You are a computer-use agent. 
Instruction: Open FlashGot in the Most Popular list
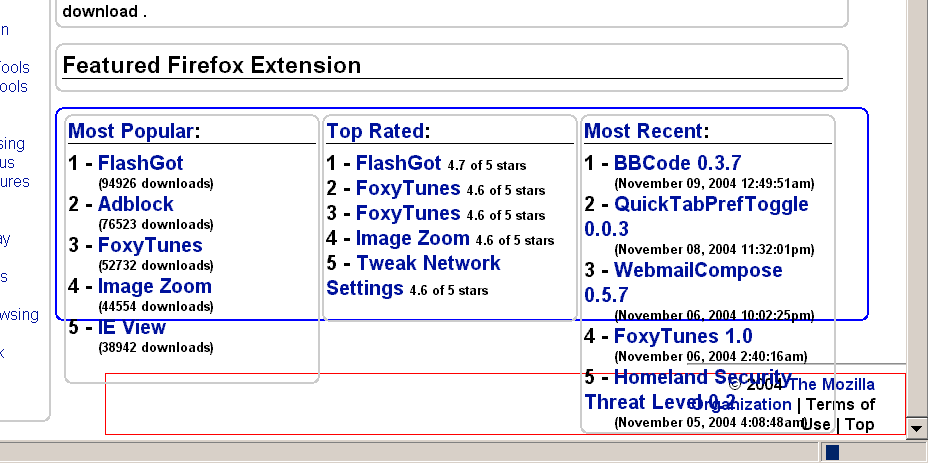(140, 163)
